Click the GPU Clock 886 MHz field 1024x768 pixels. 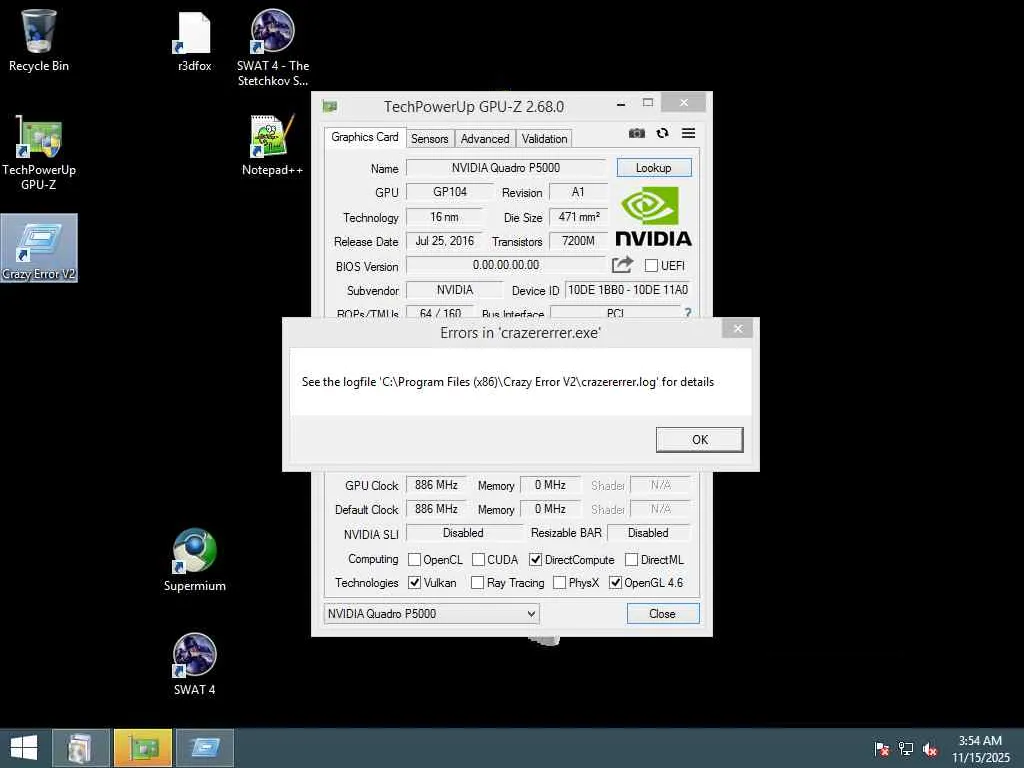pyautogui.click(x=436, y=485)
